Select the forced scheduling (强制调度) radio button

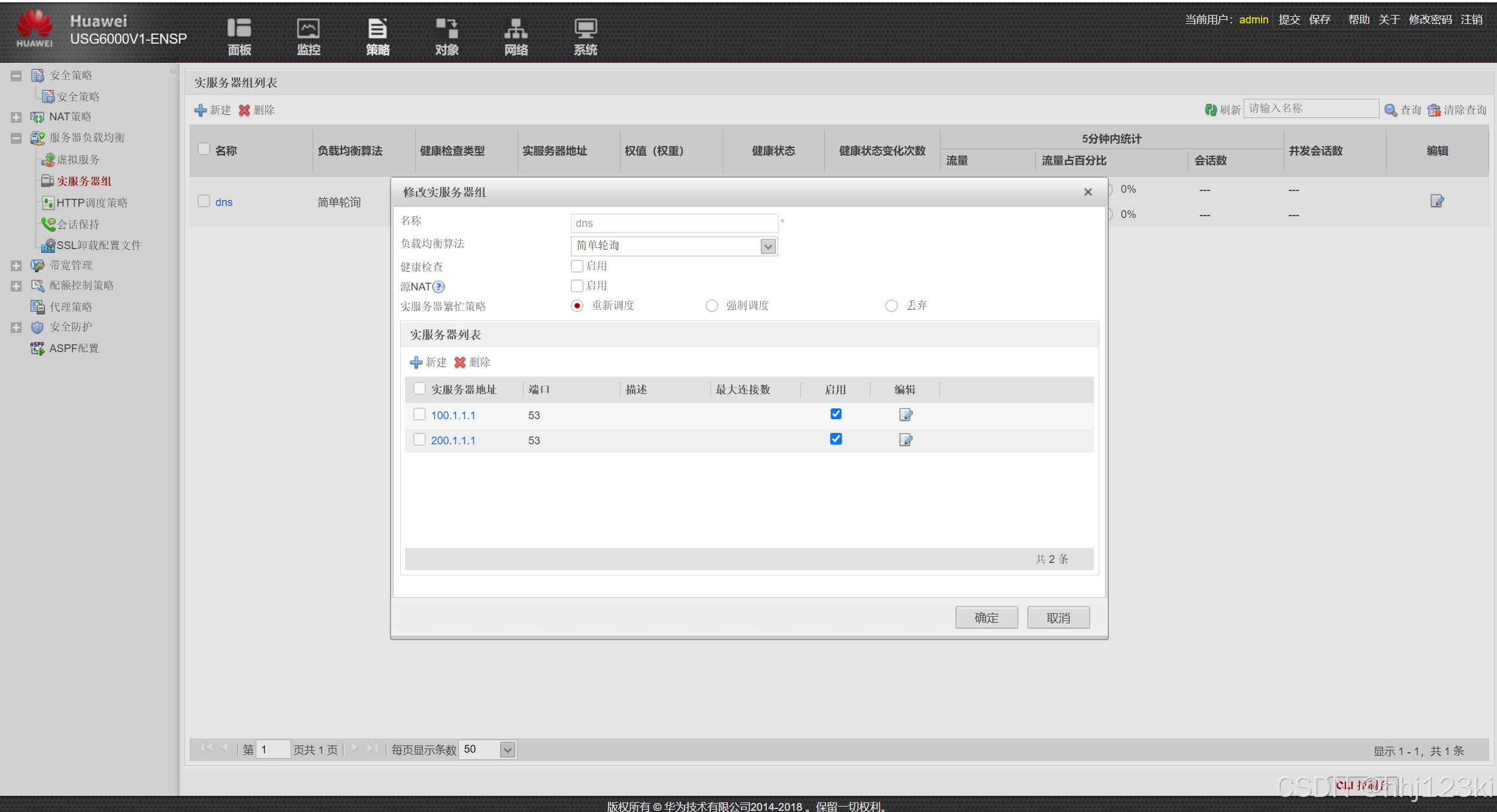tap(712, 306)
